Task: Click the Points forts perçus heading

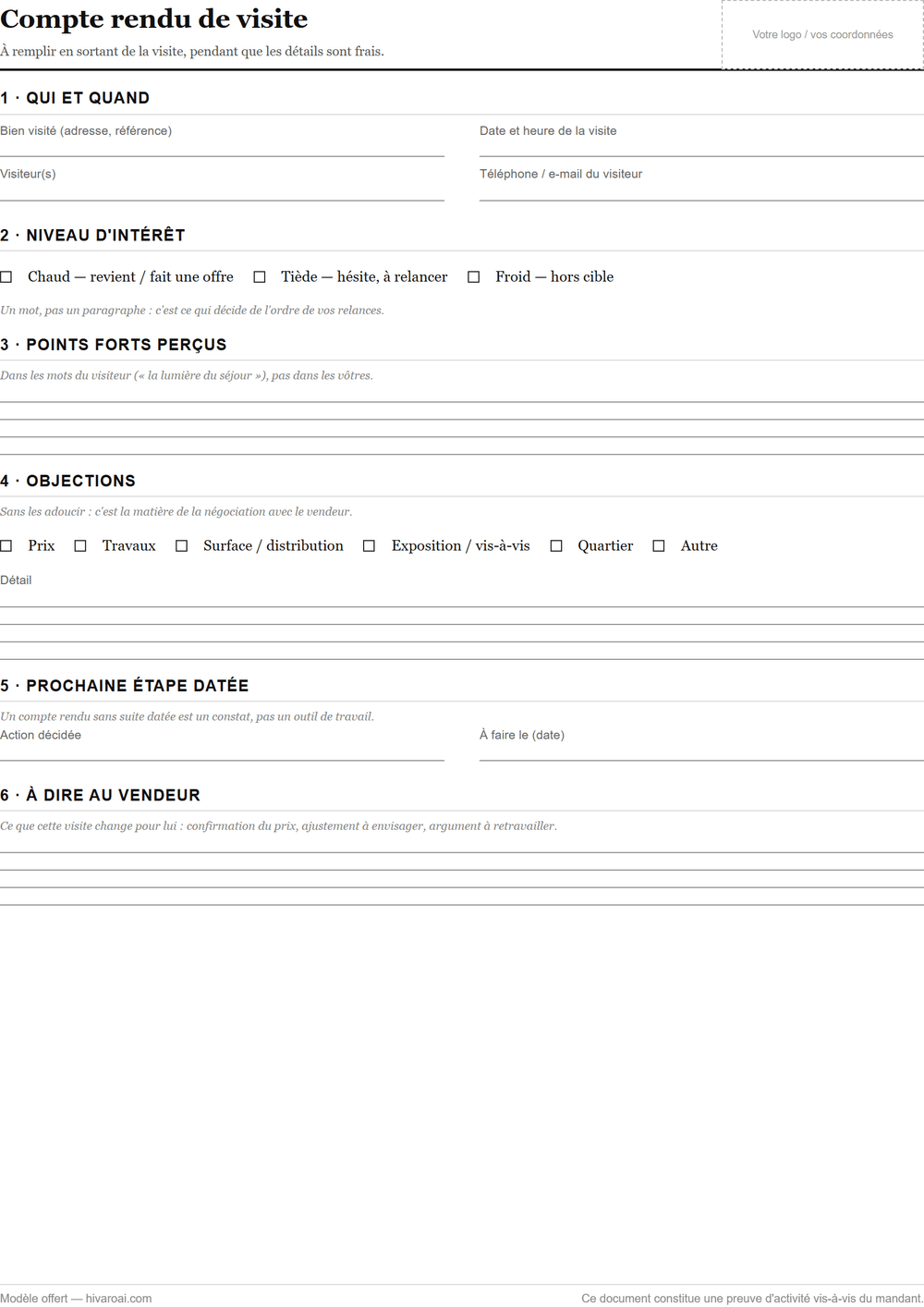Action: pyautogui.click(x=114, y=345)
